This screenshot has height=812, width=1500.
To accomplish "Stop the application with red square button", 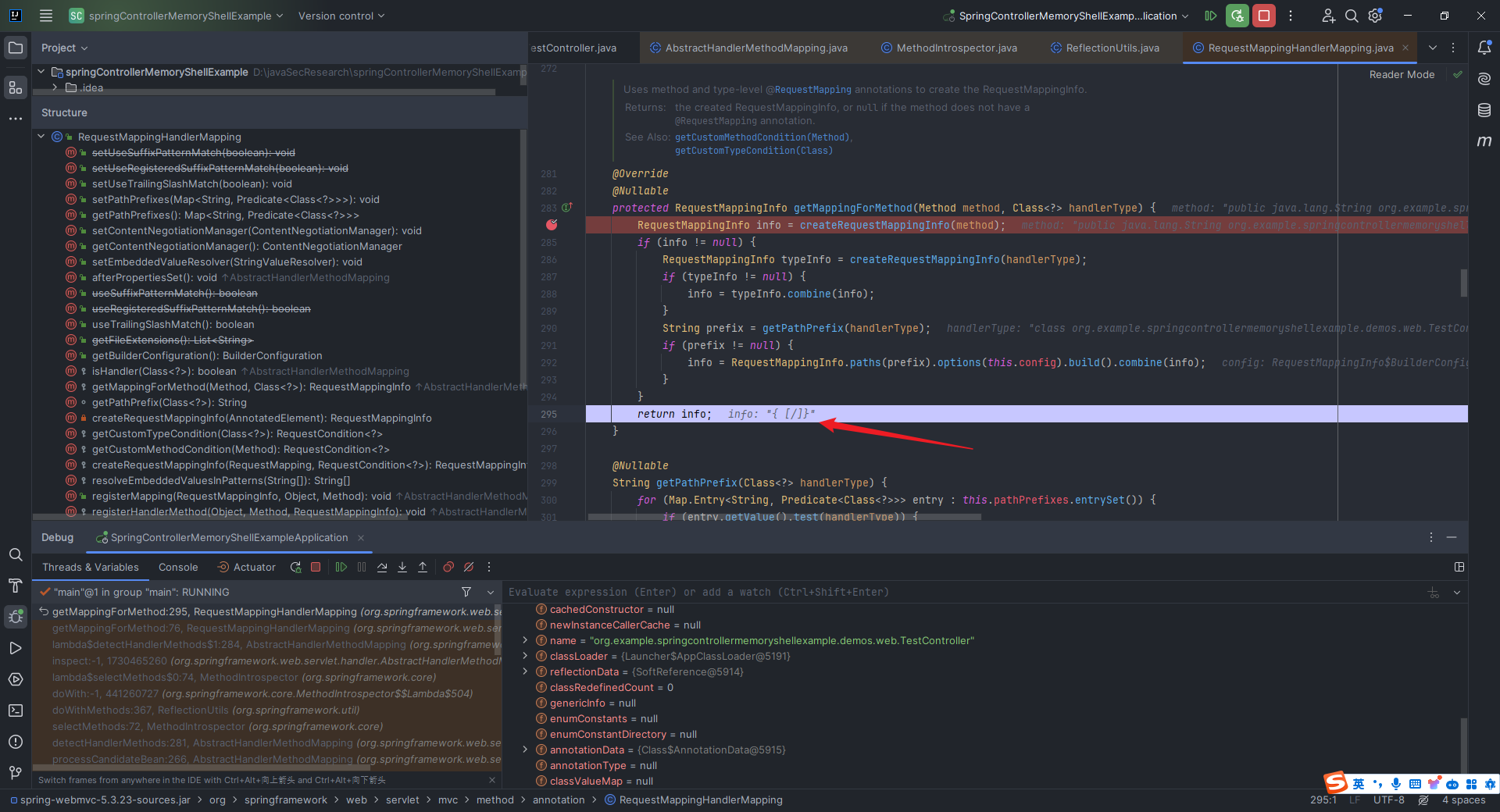I will 1263,16.
